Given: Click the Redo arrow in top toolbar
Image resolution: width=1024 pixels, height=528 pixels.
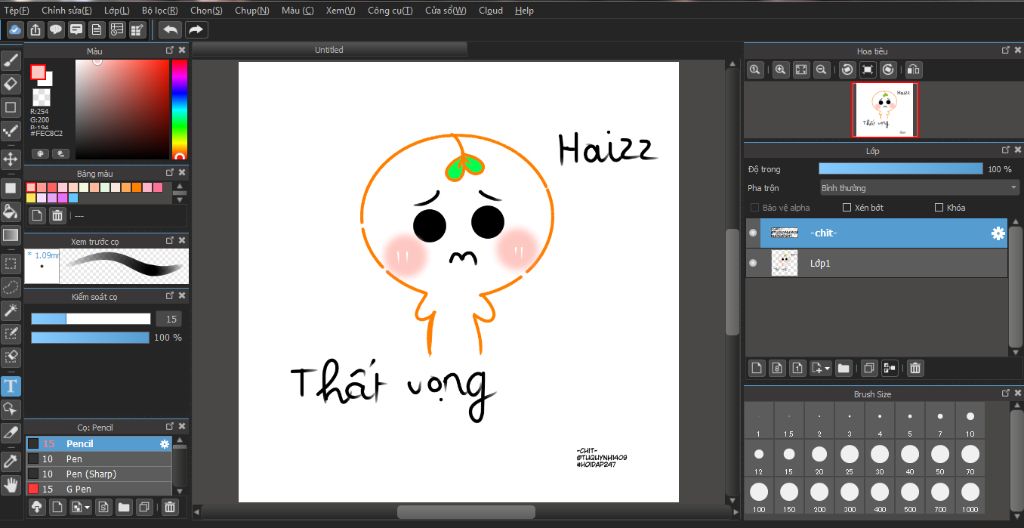Looking at the screenshot, I should (x=195, y=29).
